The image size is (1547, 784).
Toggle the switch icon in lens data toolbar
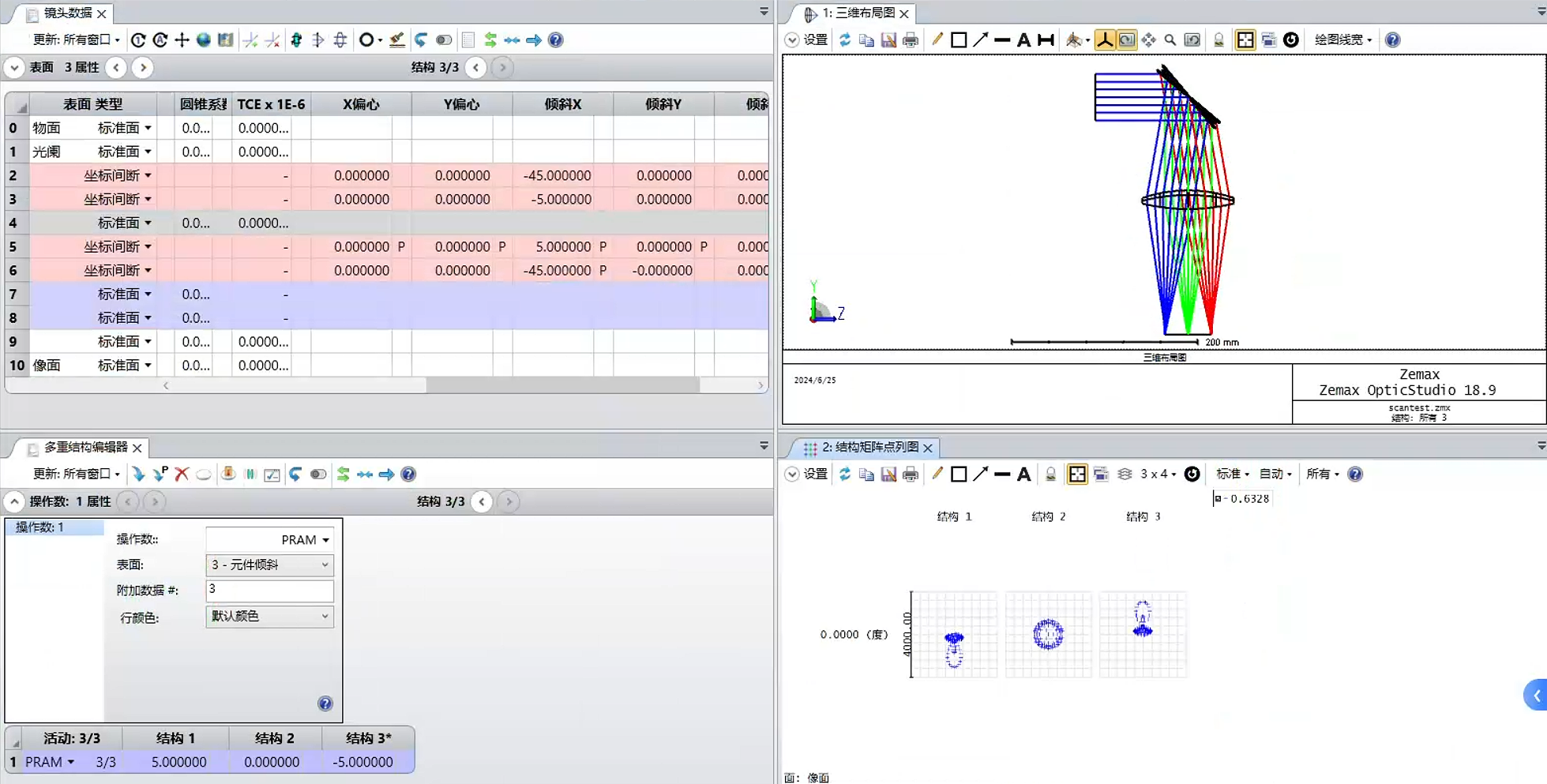click(445, 40)
